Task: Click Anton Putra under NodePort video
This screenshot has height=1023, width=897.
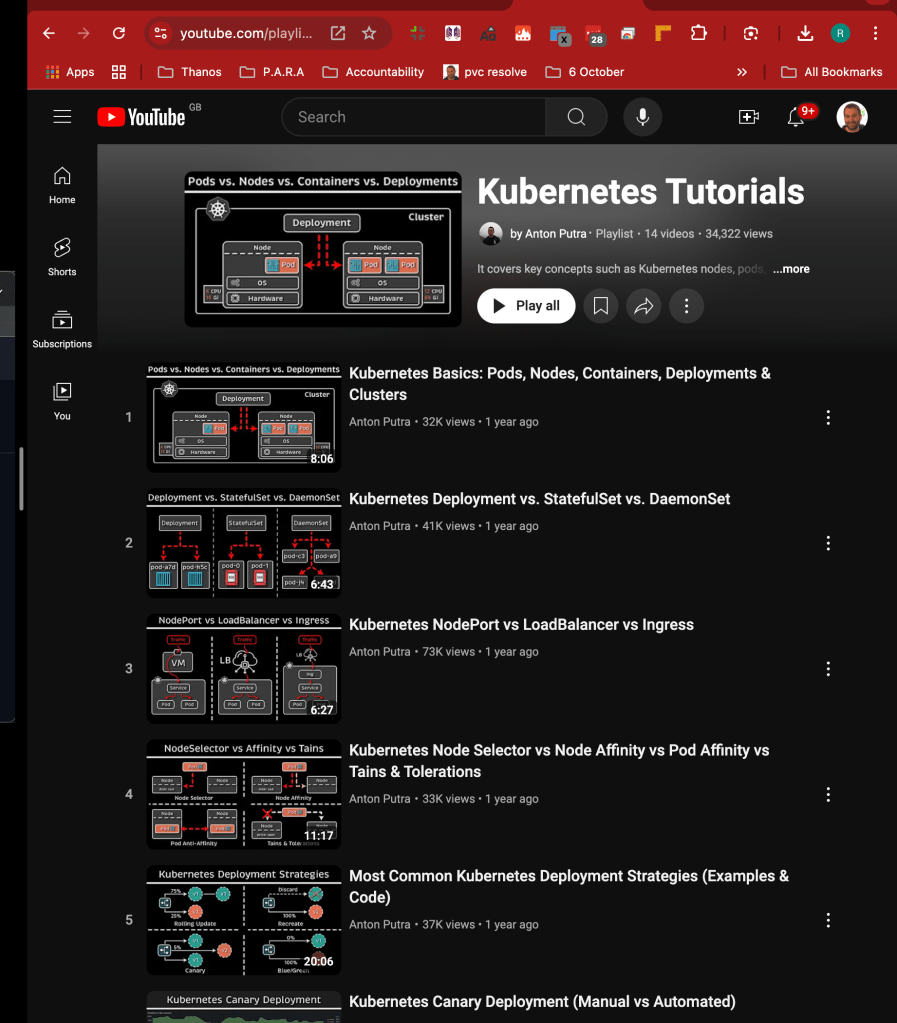Action: click(380, 651)
